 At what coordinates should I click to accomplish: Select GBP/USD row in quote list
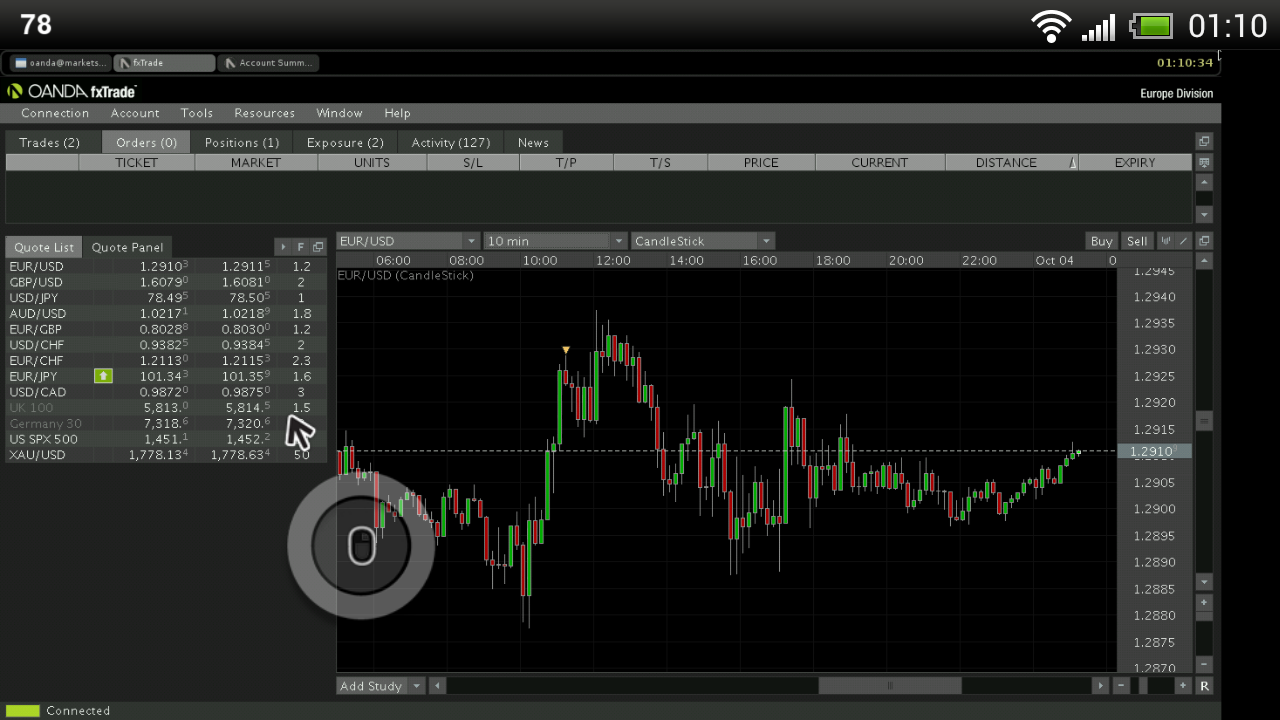pos(165,282)
